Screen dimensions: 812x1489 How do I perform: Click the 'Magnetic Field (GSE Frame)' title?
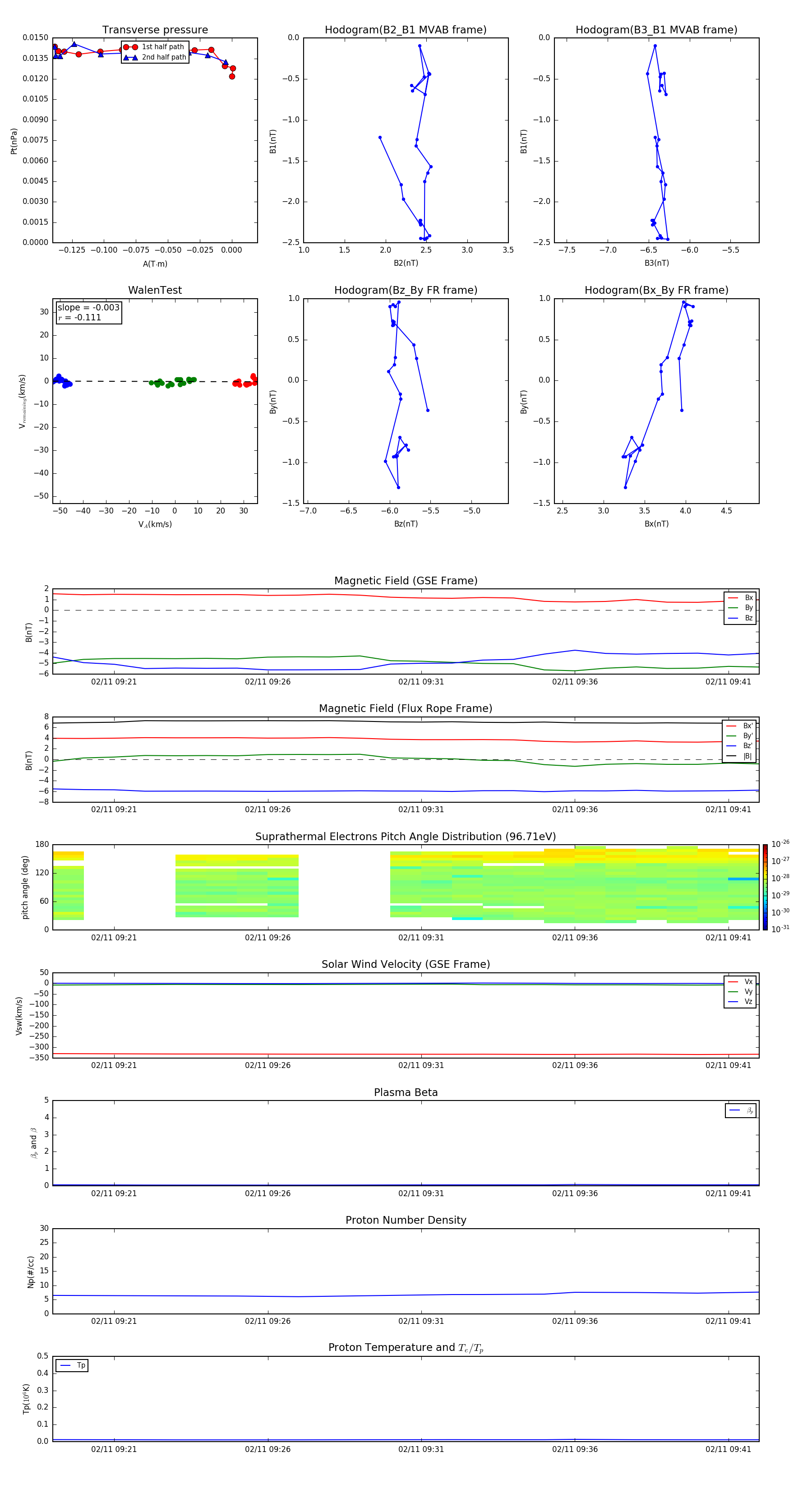(406, 581)
